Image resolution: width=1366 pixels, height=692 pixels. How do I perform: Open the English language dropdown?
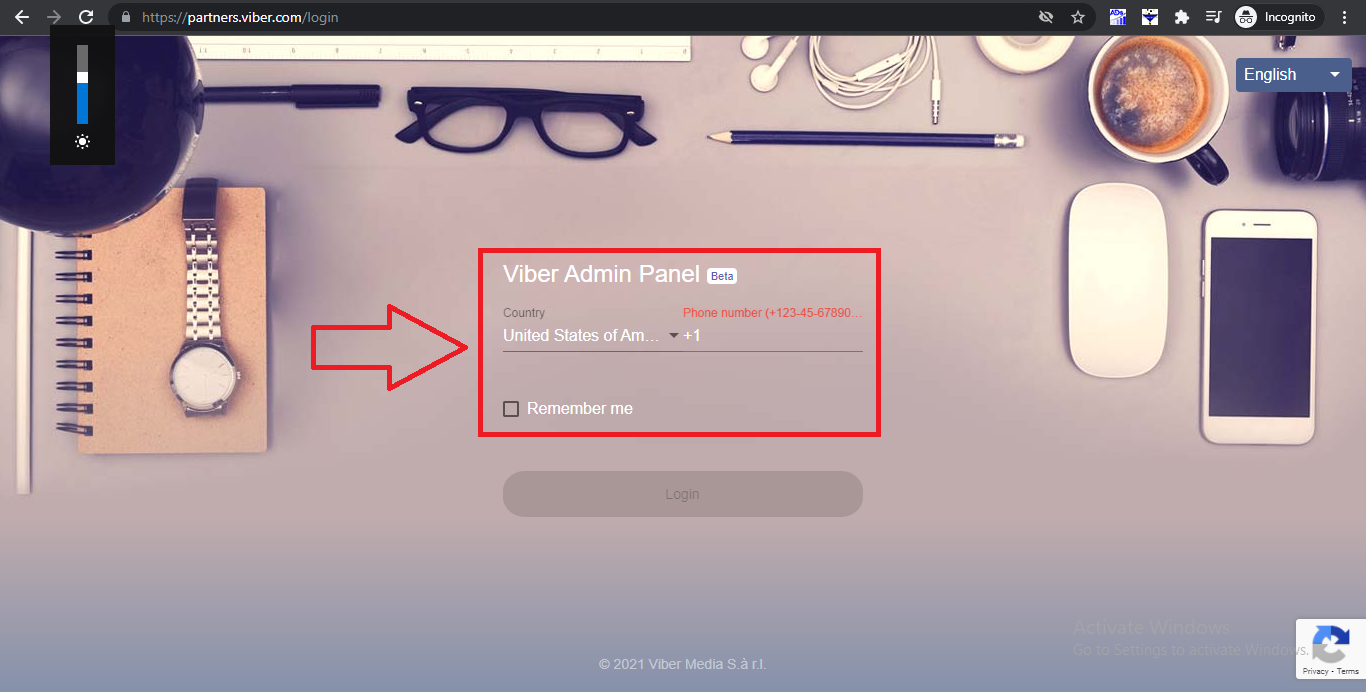1294,75
